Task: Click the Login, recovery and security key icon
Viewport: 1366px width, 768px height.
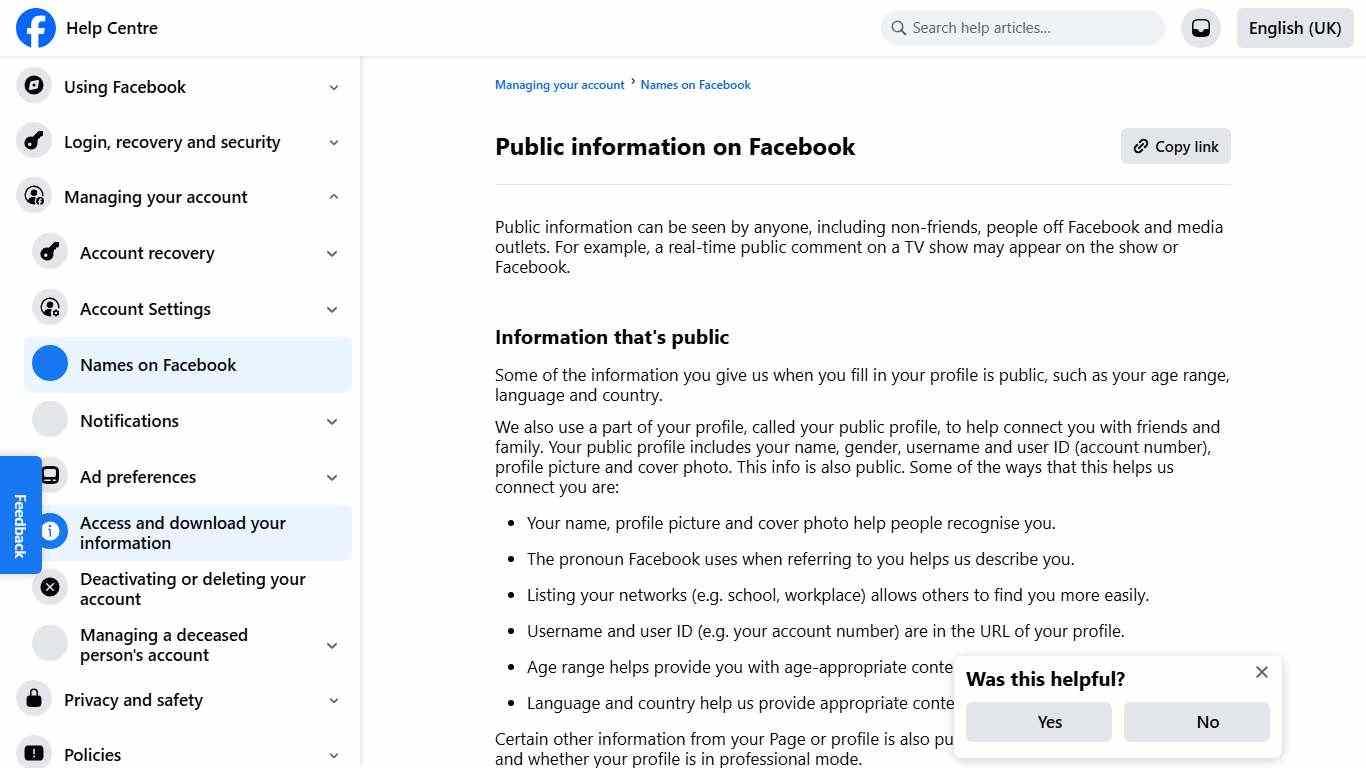Action: pos(33,141)
